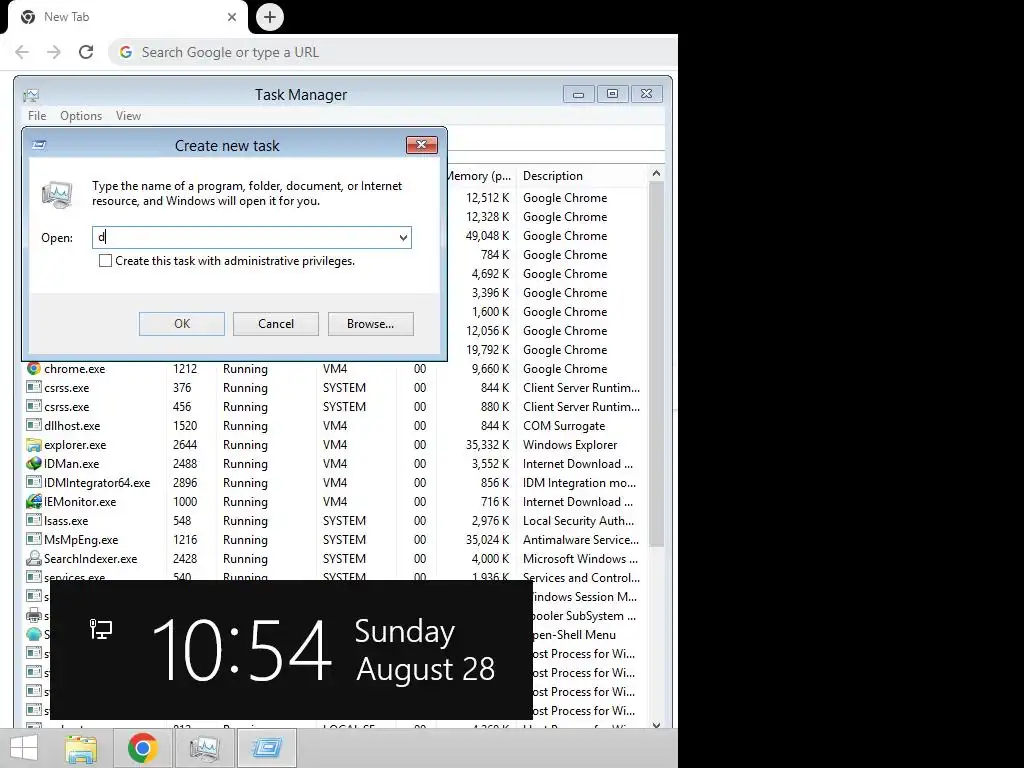1024x768 pixels.
Task: Sort by the Description column header
Action: pos(552,176)
